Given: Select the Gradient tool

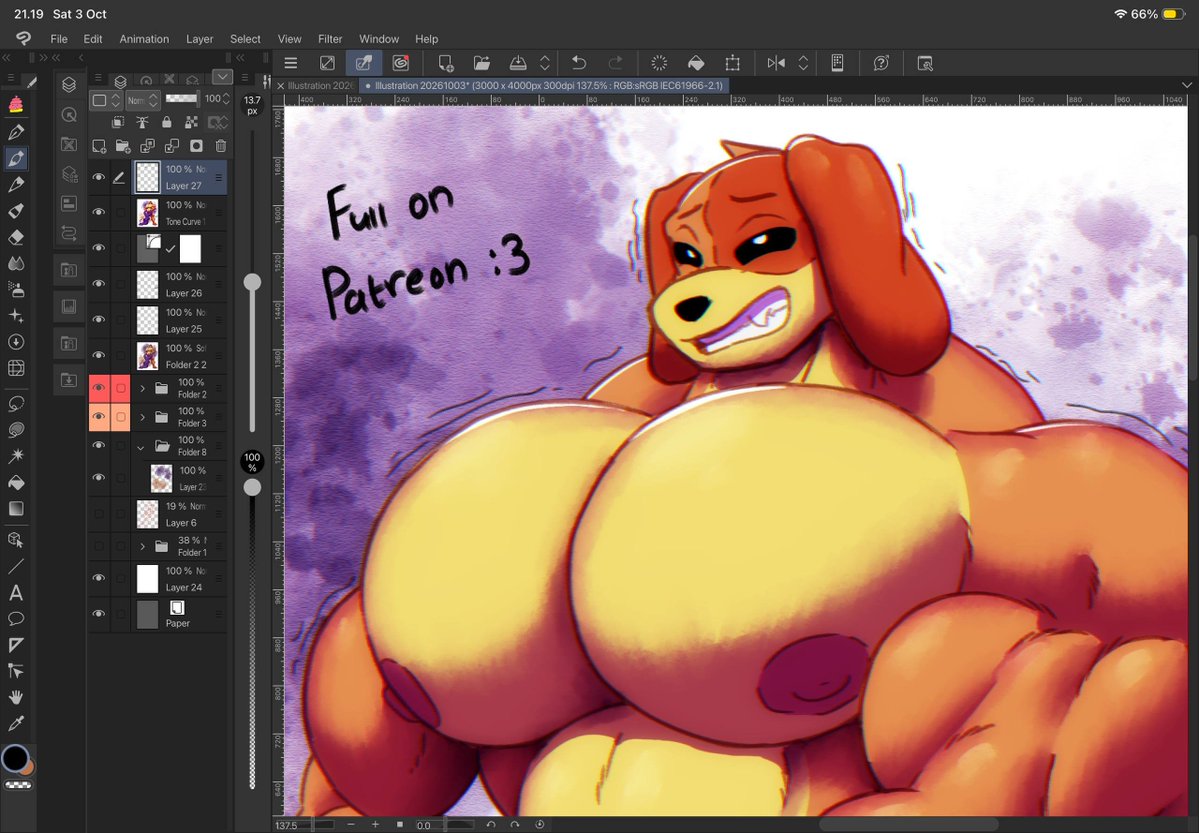Looking at the screenshot, I should (x=16, y=509).
